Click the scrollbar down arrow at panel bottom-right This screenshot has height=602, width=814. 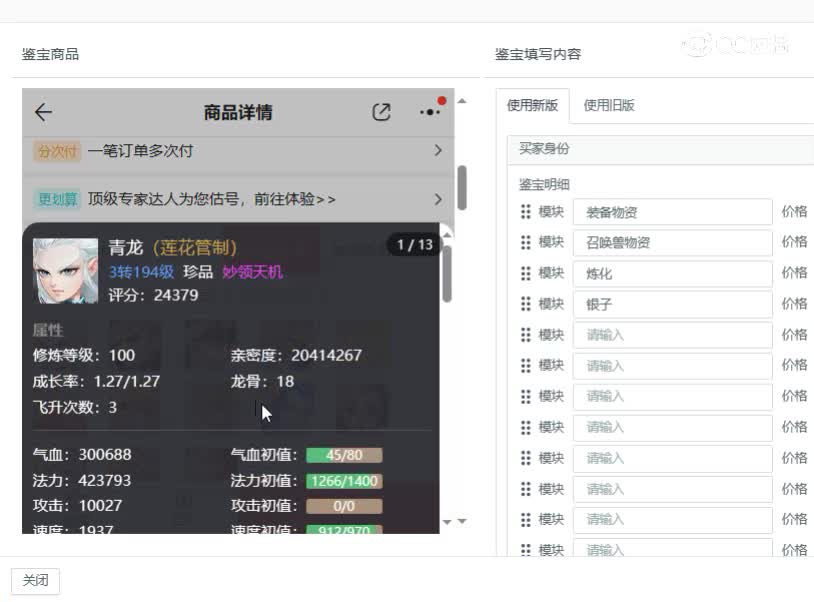tap(462, 521)
